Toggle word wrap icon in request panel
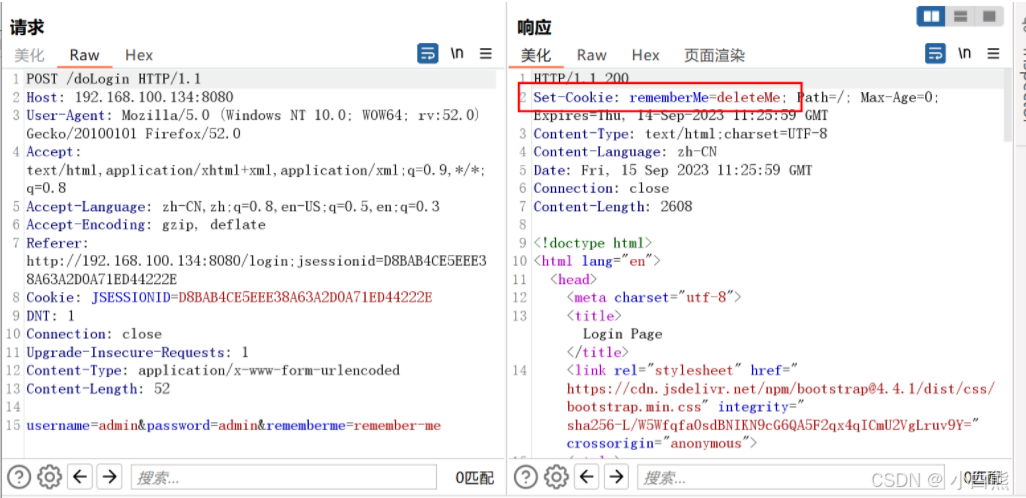This screenshot has height=498, width=1026. click(428, 54)
